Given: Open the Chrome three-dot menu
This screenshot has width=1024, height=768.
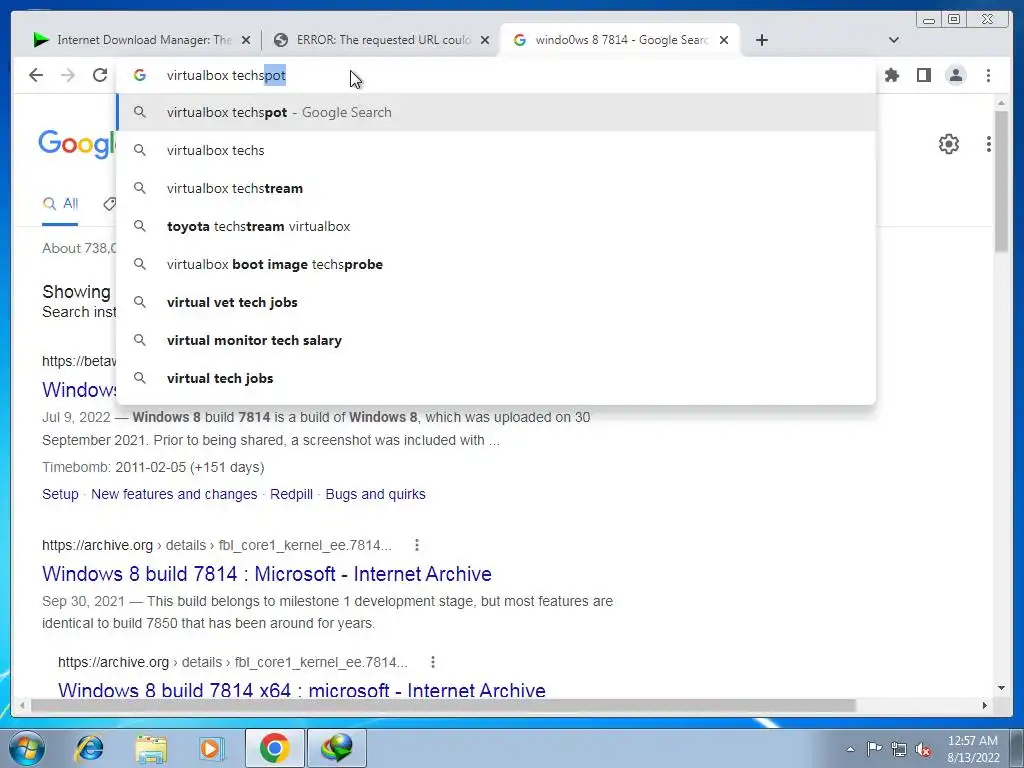Looking at the screenshot, I should [x=988, y=75].
